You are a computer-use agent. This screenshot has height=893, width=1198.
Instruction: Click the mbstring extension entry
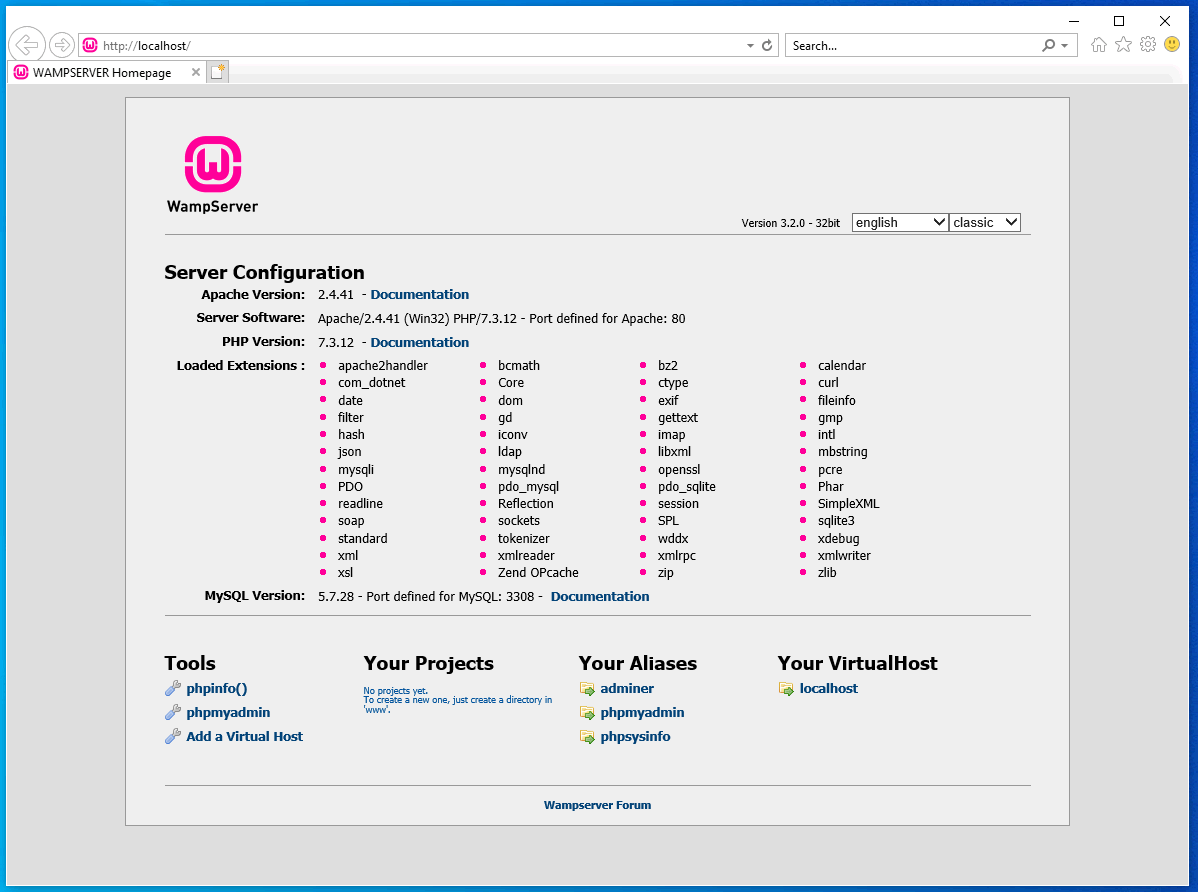click(x=842, y=452)
